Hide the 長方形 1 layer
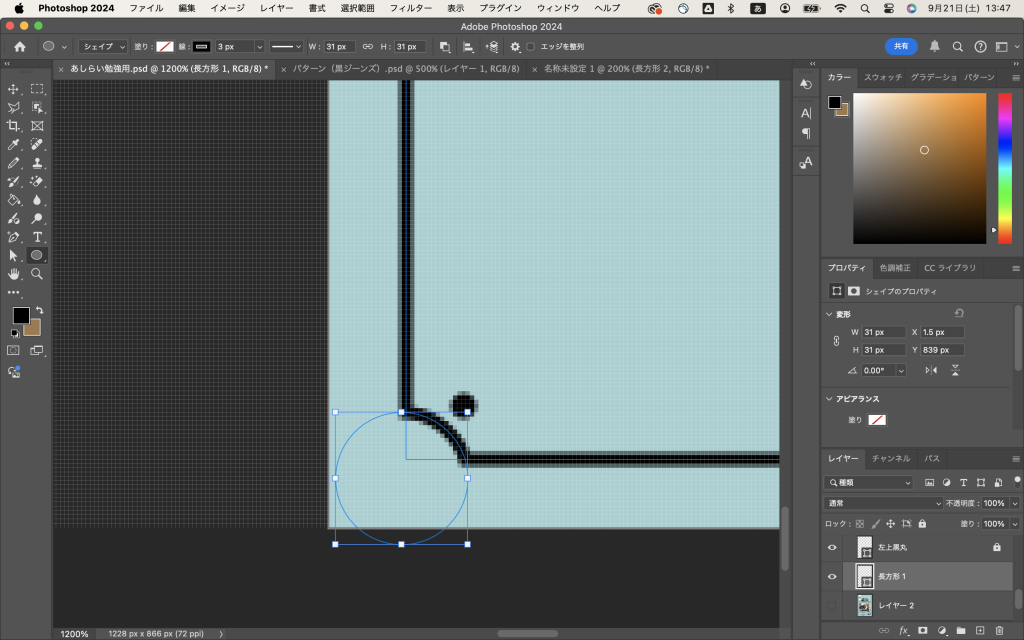Viewport: 1024px width, 640px height. [832, 576]
